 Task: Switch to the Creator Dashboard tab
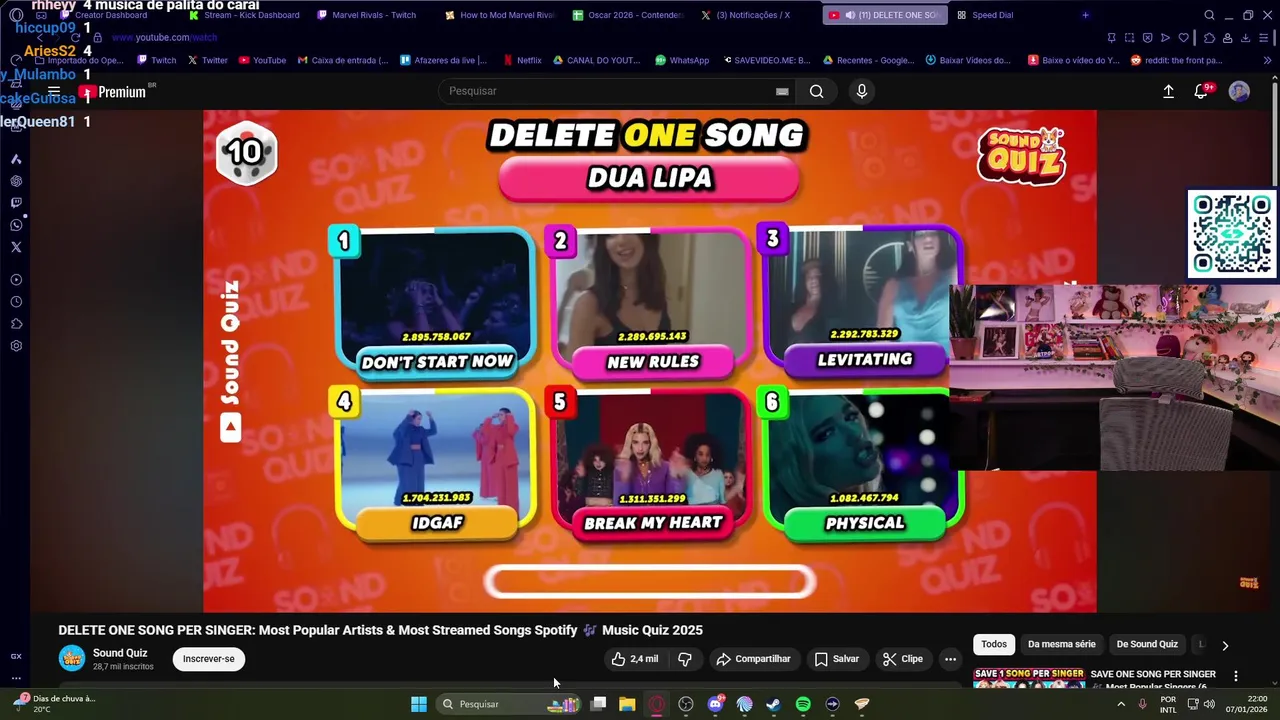(104, 15)
